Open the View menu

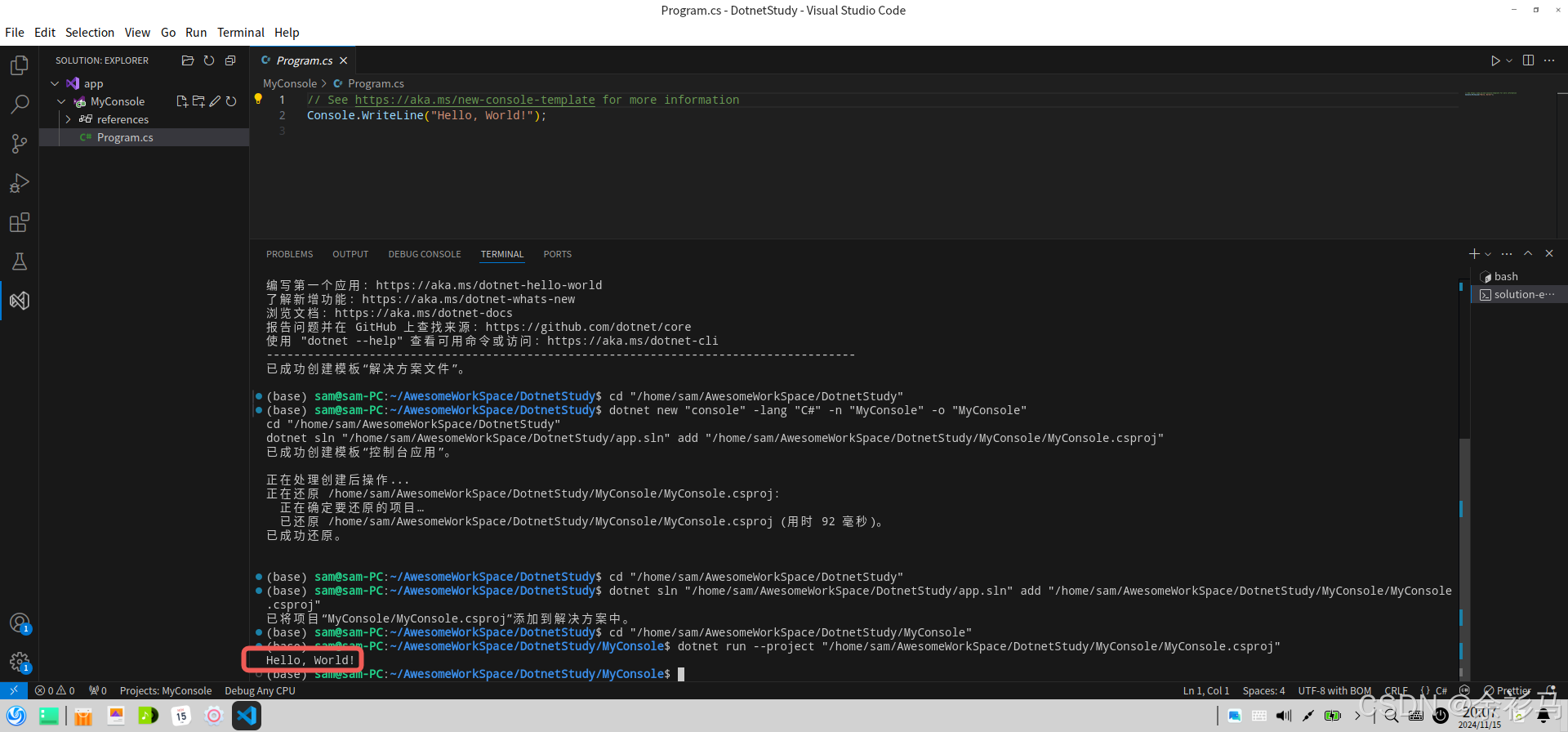(x=137, y=33)
